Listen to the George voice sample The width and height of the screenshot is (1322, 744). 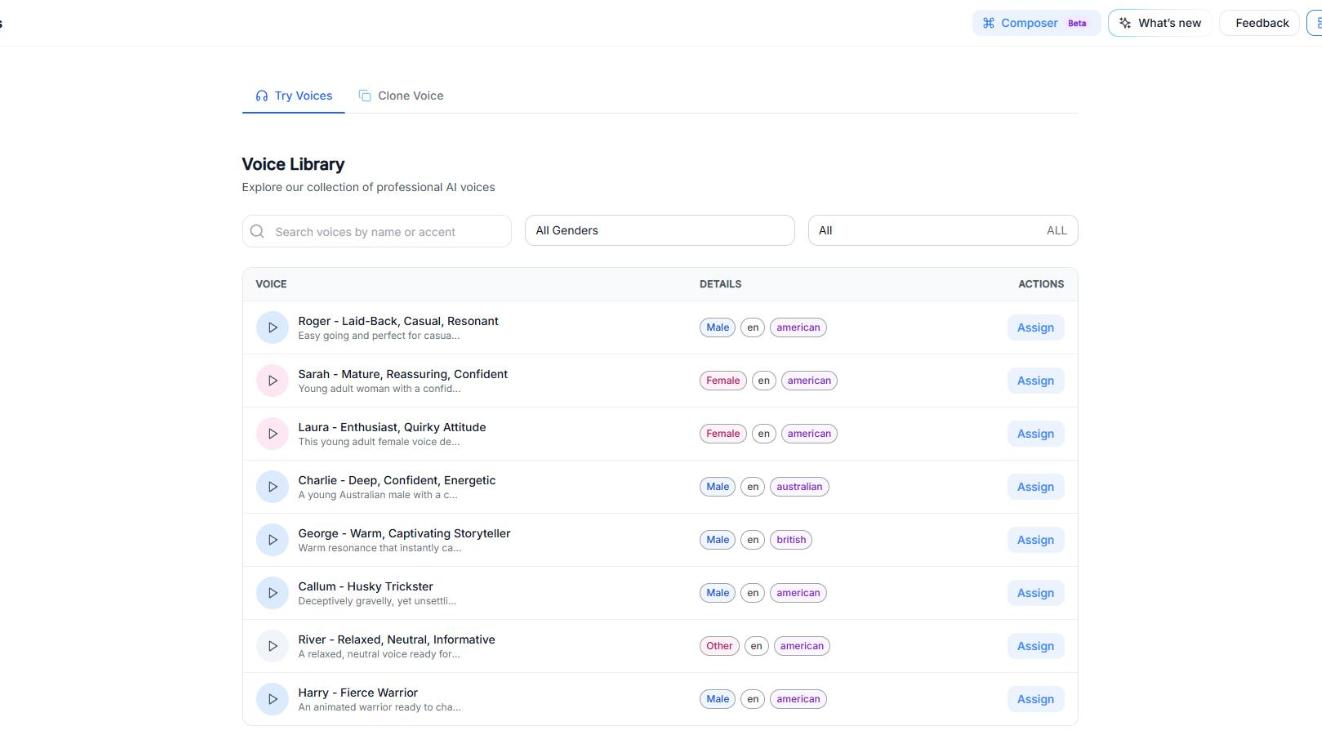[272, 540]
